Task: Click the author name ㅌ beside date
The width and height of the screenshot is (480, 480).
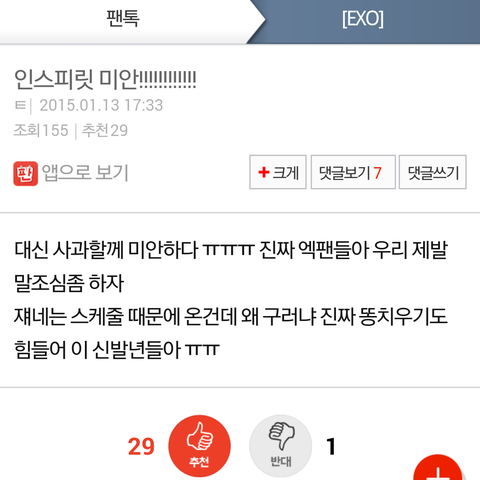Action: (20, 106)
